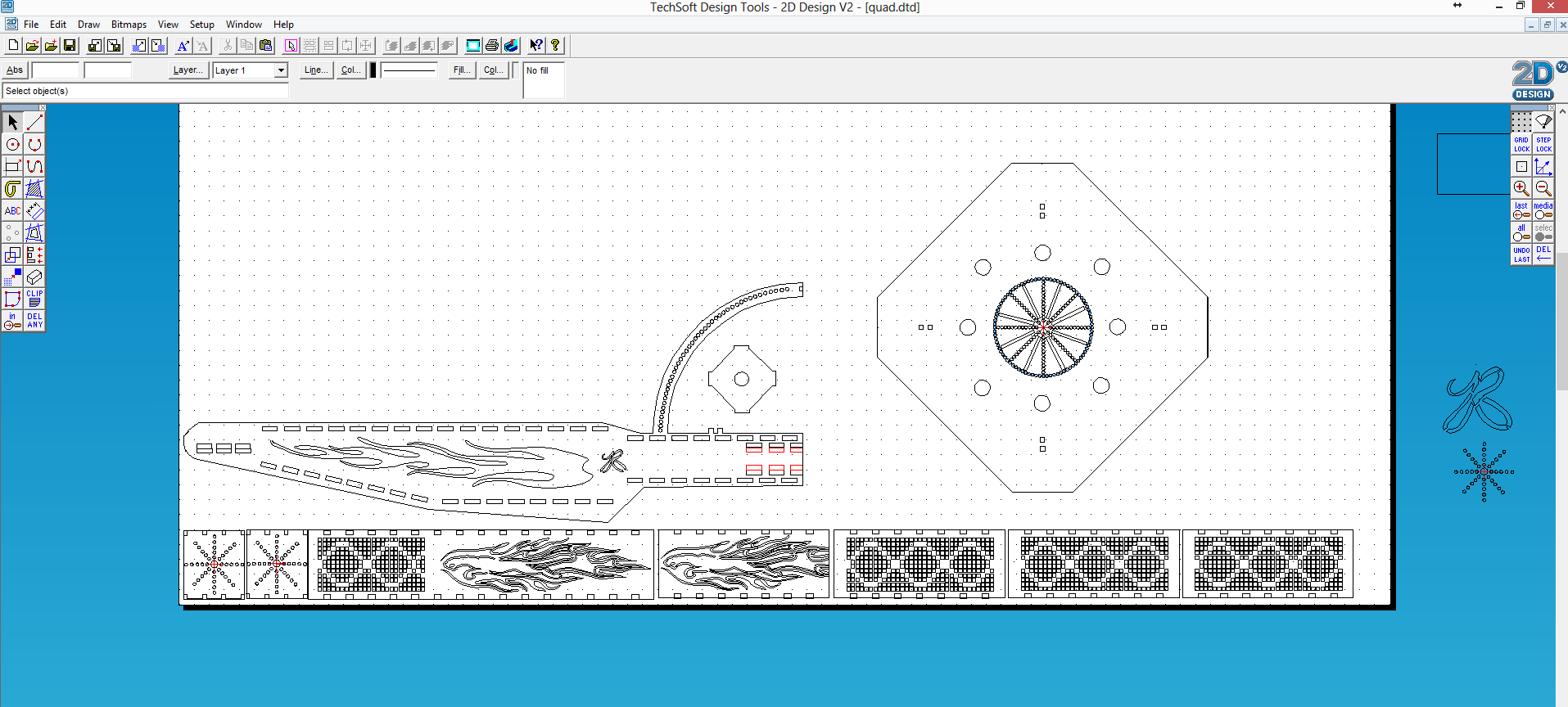The image size is (1568, 707).
Task: Toggle GRID LOCK on or off
Action: coord(1521,144)
